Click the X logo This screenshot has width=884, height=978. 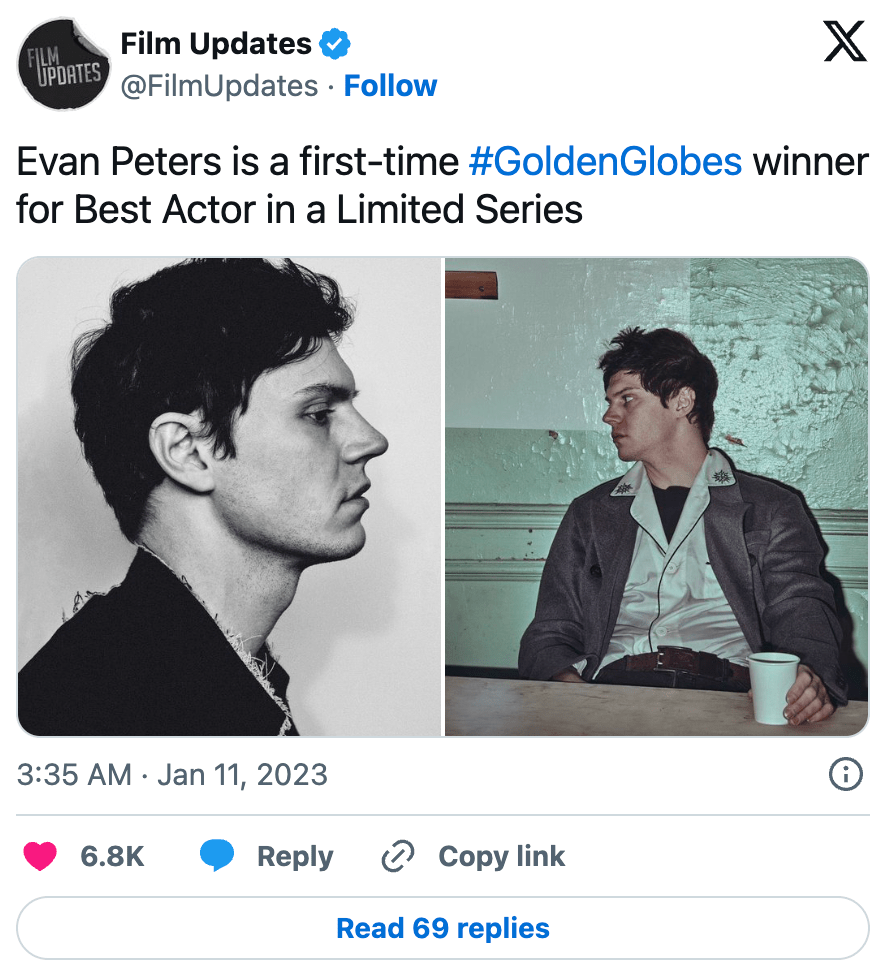point(844,42)
